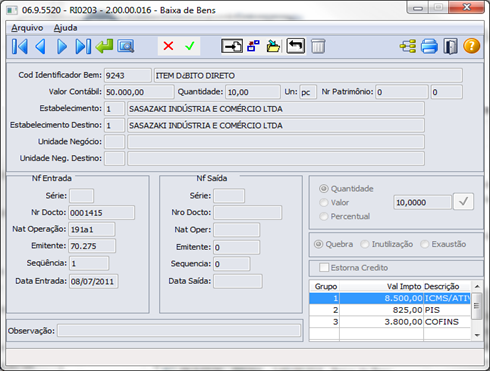The width and height of the screenshot is (490, 371).
Task: Select the Valor radio button
Action: pyautogui.click(x=324, y=202)
